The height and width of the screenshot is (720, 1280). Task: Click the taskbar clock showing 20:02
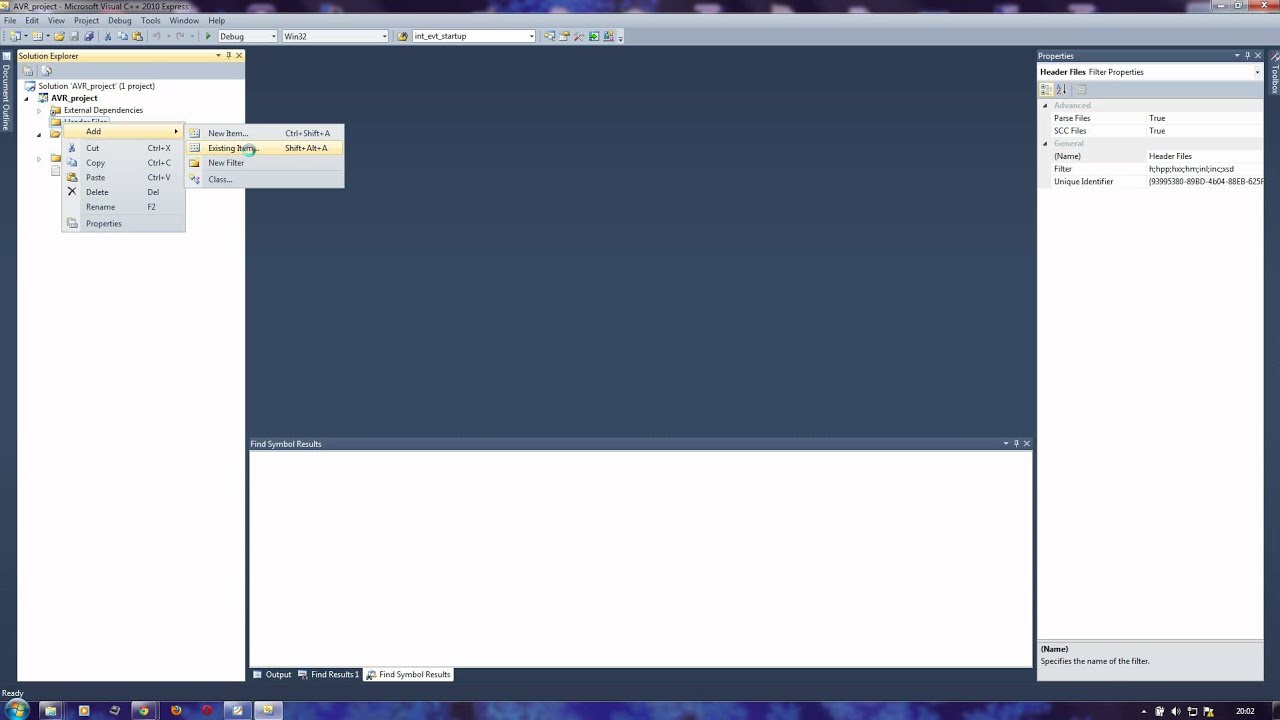pos(1245,711)
